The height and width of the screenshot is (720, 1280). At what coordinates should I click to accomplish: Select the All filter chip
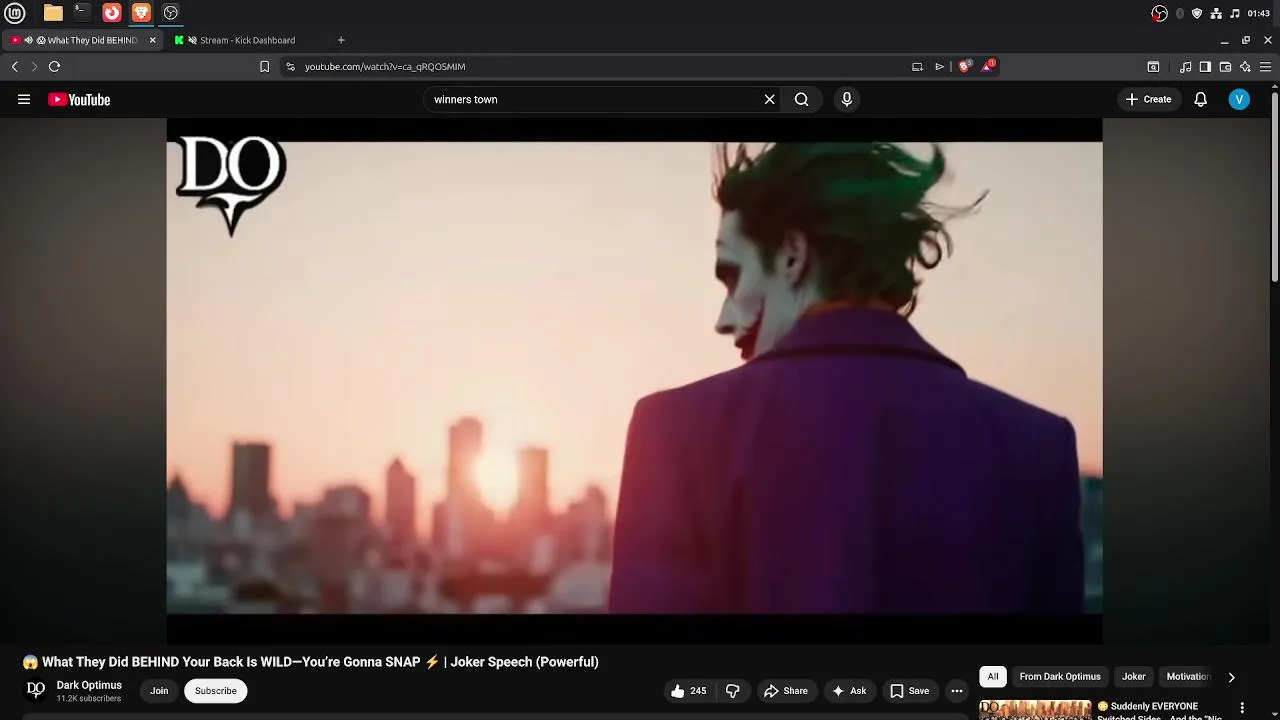993,677
